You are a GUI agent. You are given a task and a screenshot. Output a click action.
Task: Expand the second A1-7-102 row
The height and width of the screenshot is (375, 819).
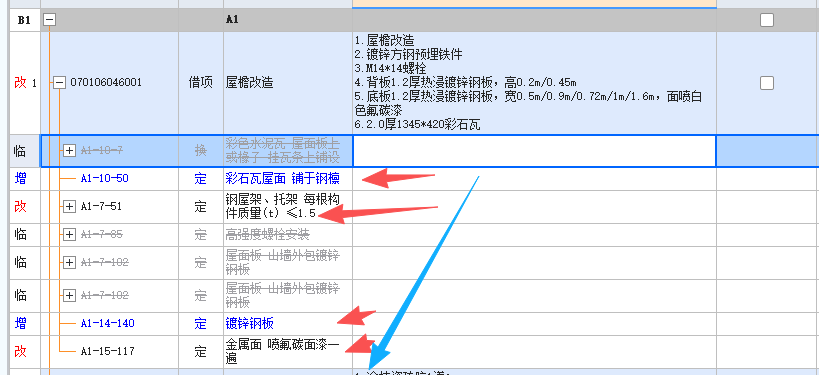point(69,296)
